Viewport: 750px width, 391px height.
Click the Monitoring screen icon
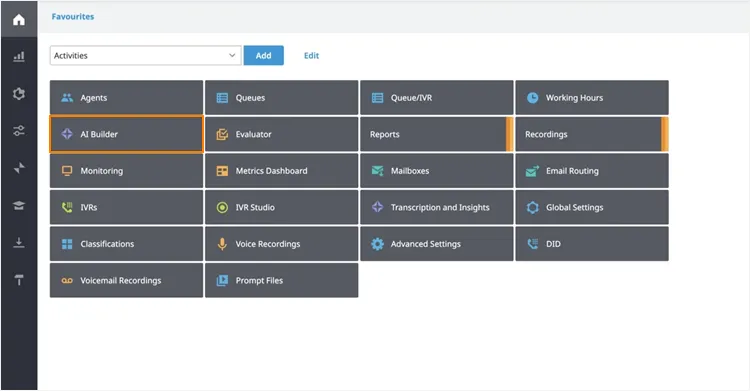[x=67, y=171]
